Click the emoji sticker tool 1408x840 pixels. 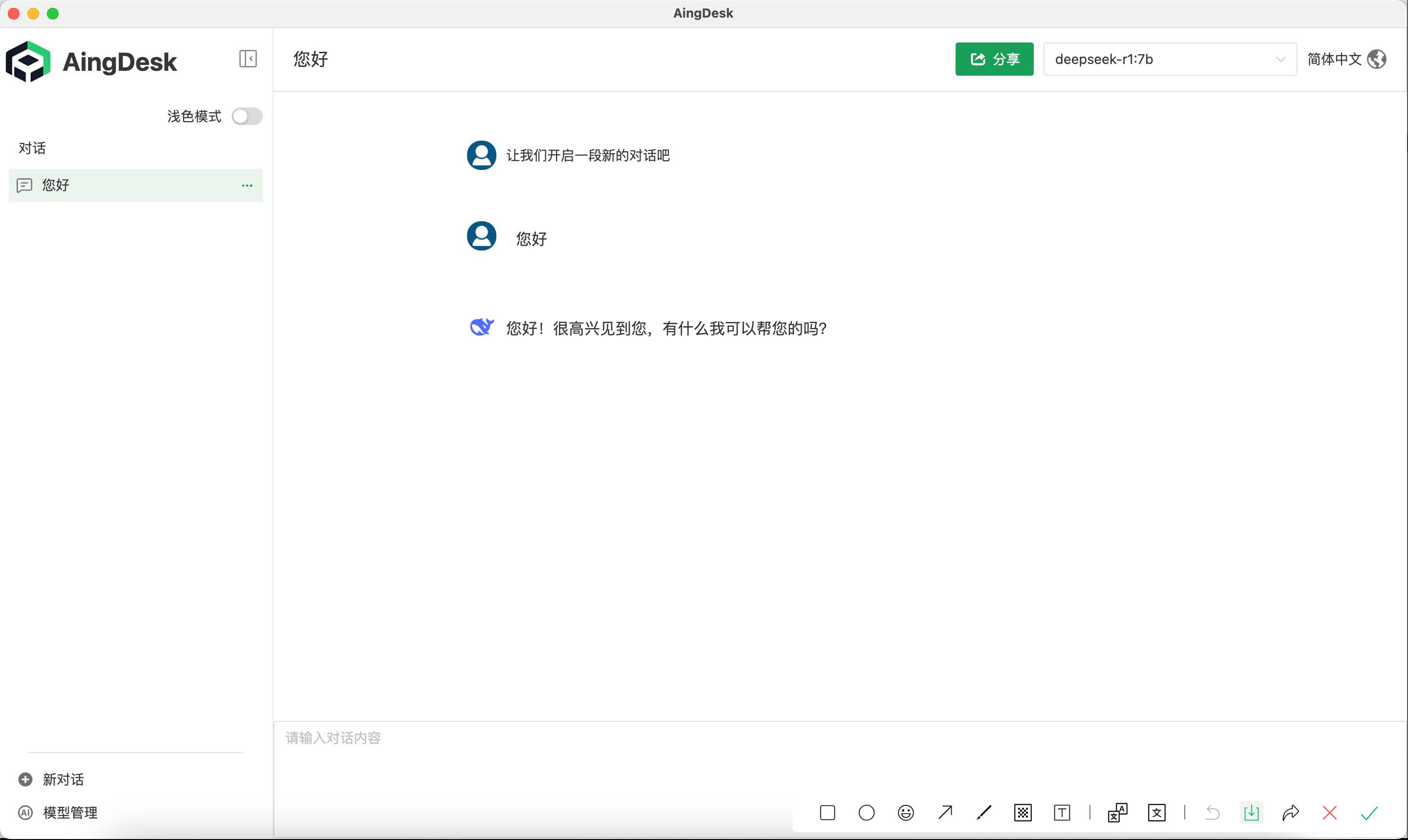(905, 813)
